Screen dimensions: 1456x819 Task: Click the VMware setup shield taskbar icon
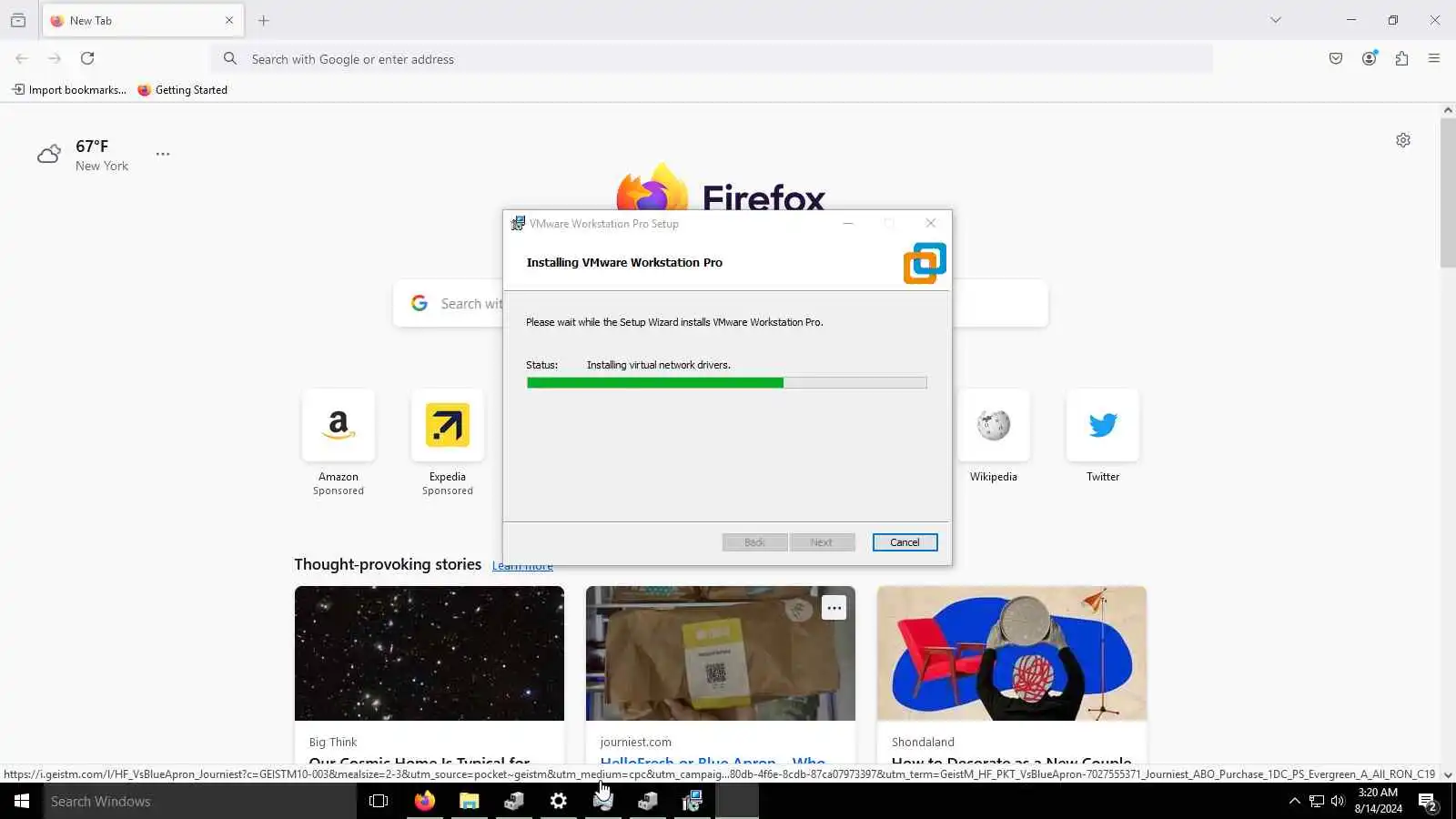pos(693,801)
